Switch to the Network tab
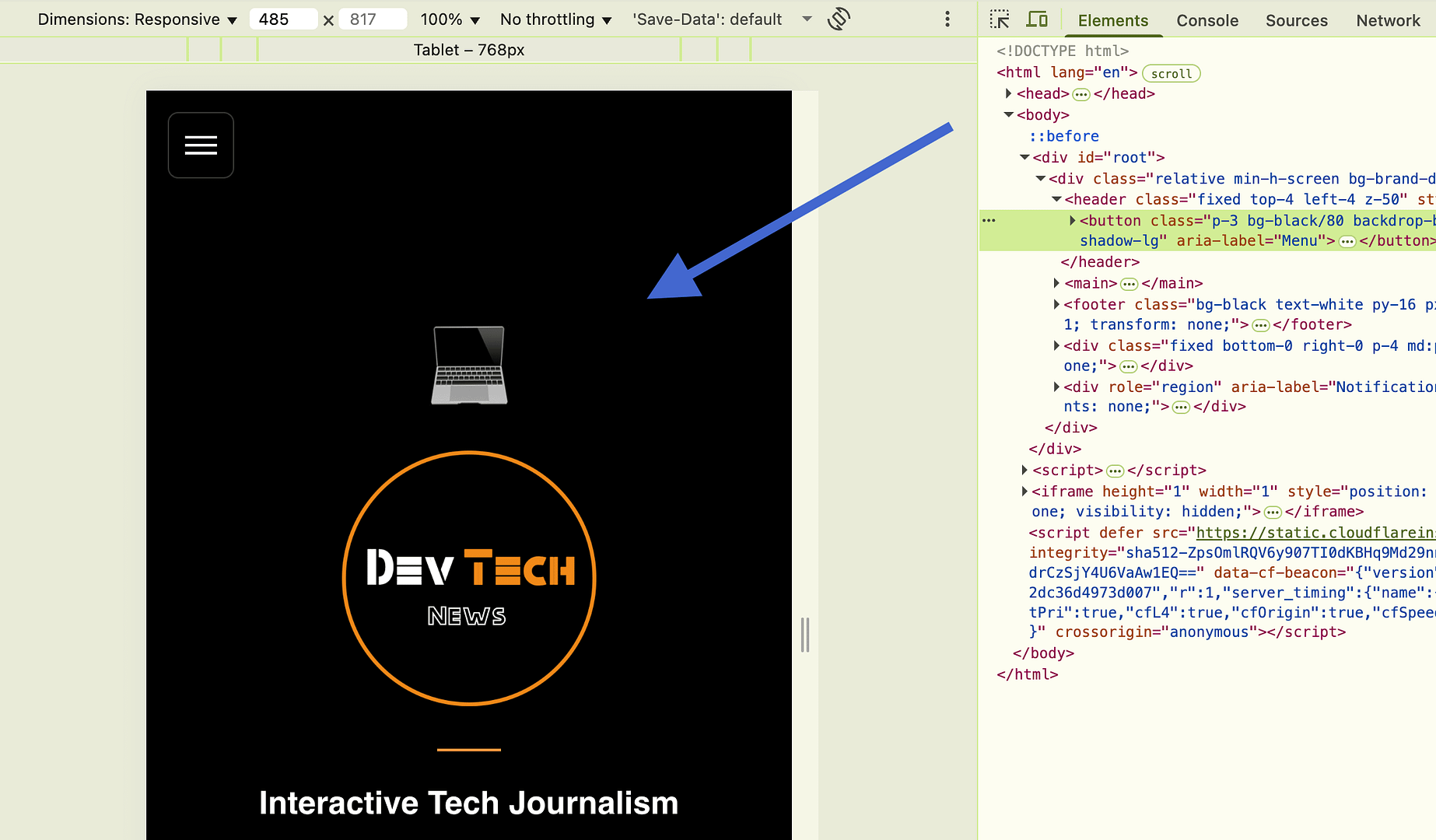The image size is (1436, 840). pos(1388,20)
